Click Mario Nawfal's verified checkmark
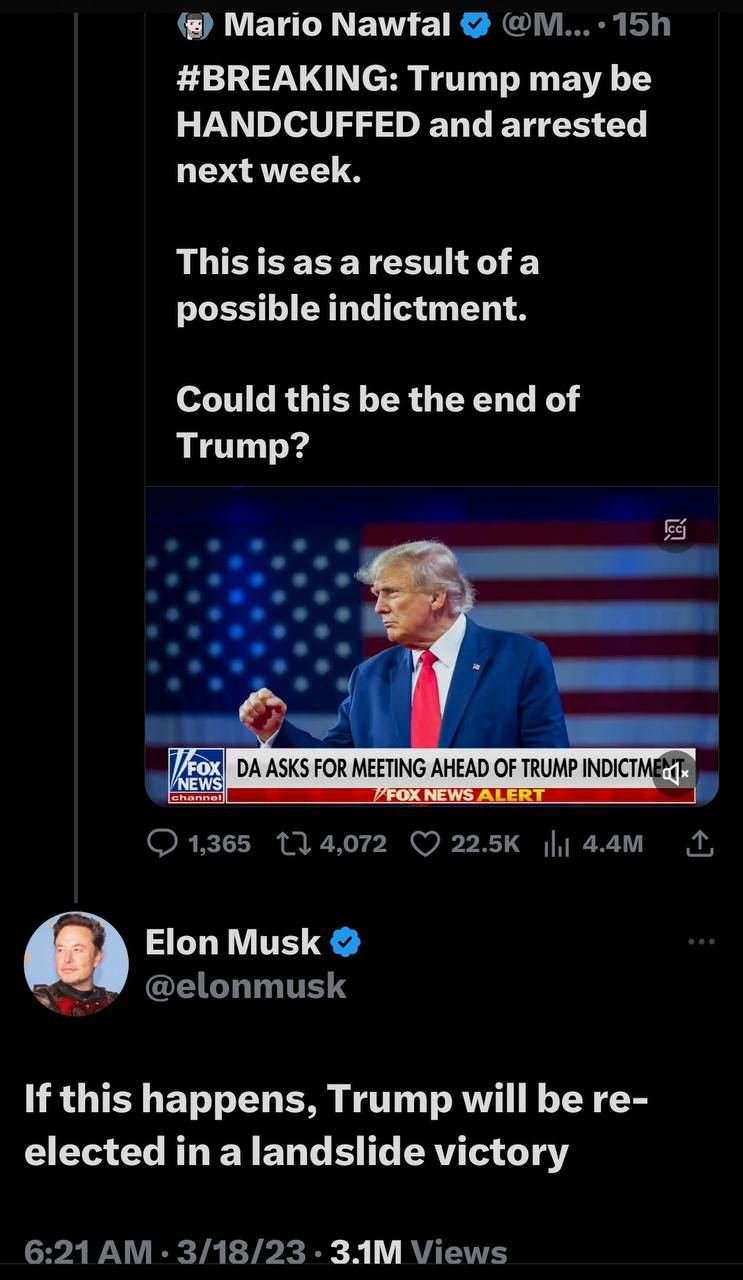 [476, 24]
